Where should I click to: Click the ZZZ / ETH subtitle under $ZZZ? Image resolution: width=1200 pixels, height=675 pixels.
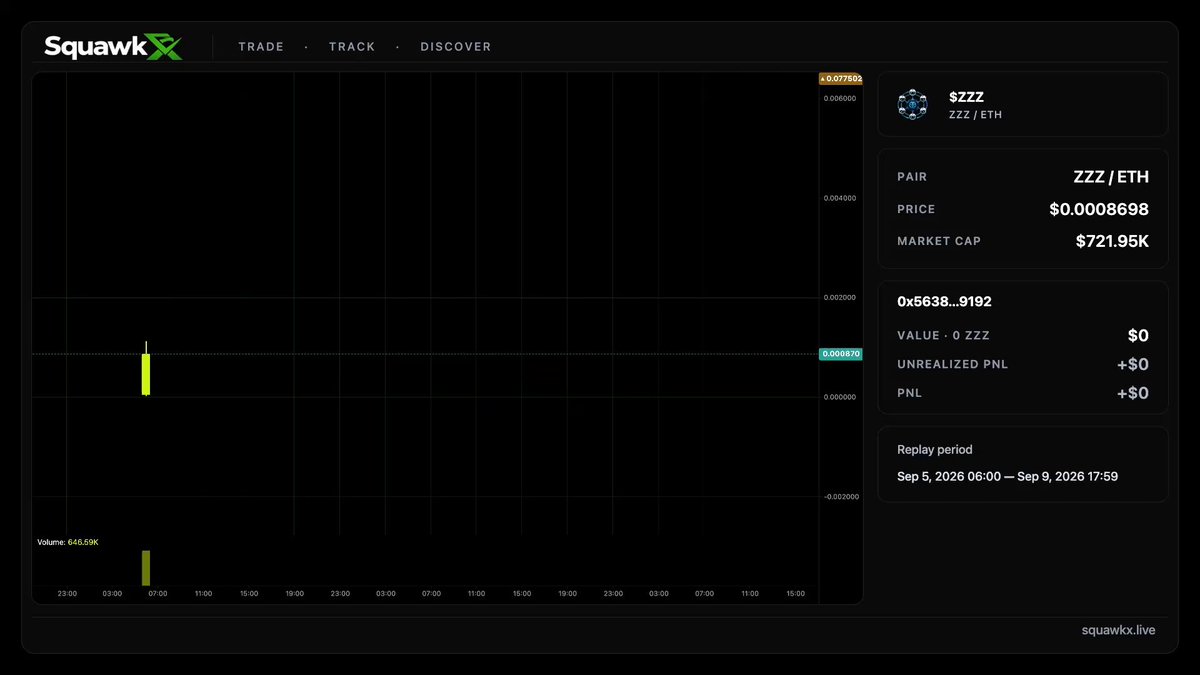point(975,115)
